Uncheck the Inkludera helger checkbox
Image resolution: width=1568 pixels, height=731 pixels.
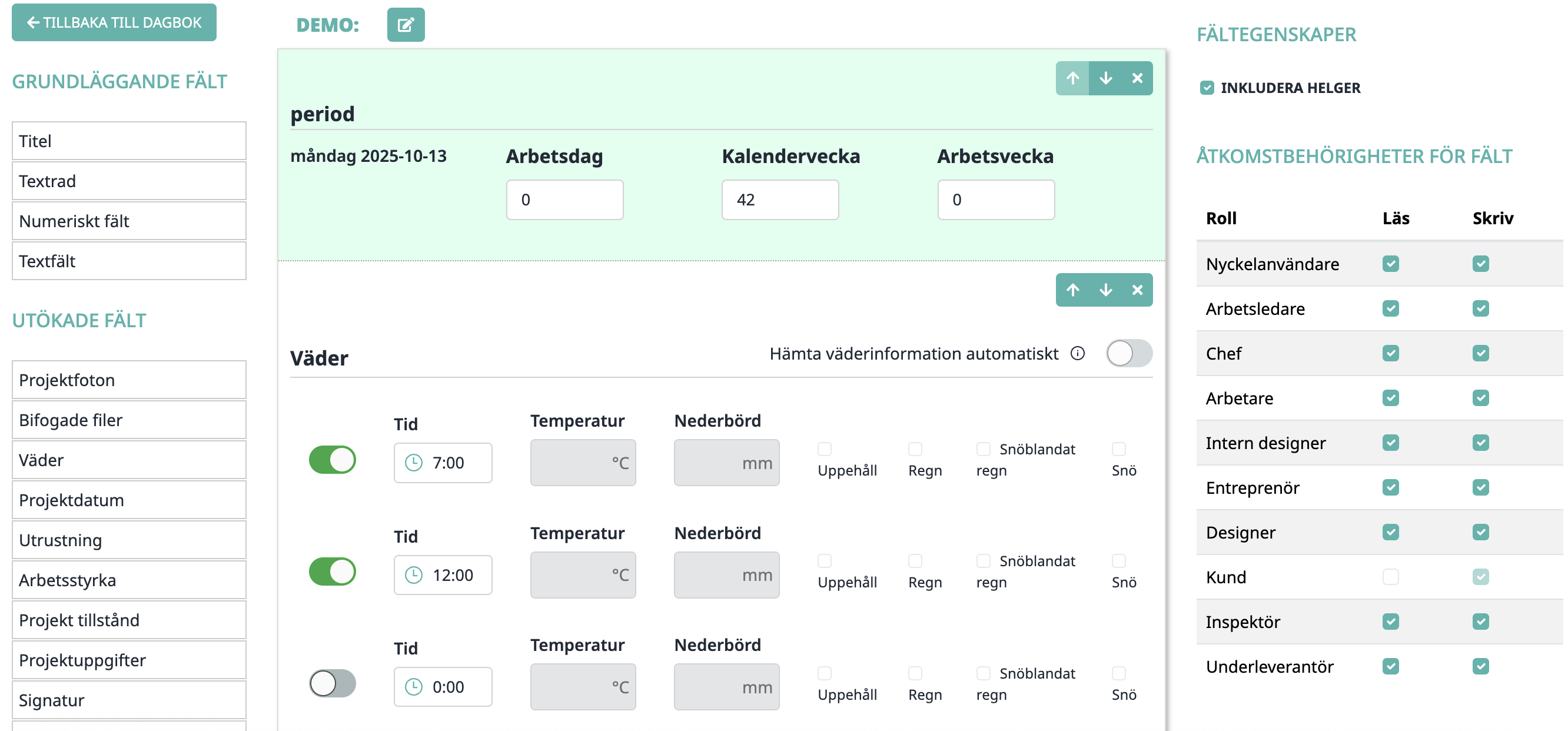tap(1207, 88)
